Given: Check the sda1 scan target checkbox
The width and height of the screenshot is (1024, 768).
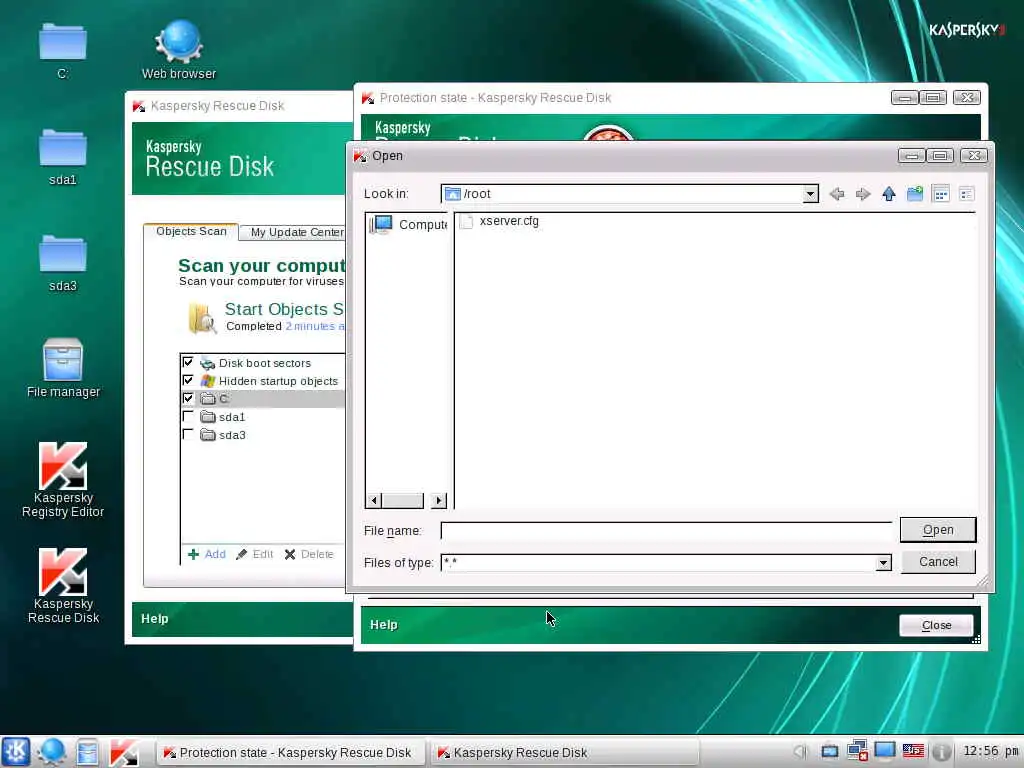Looking at the screenshot, I should (x=188, y=416).
